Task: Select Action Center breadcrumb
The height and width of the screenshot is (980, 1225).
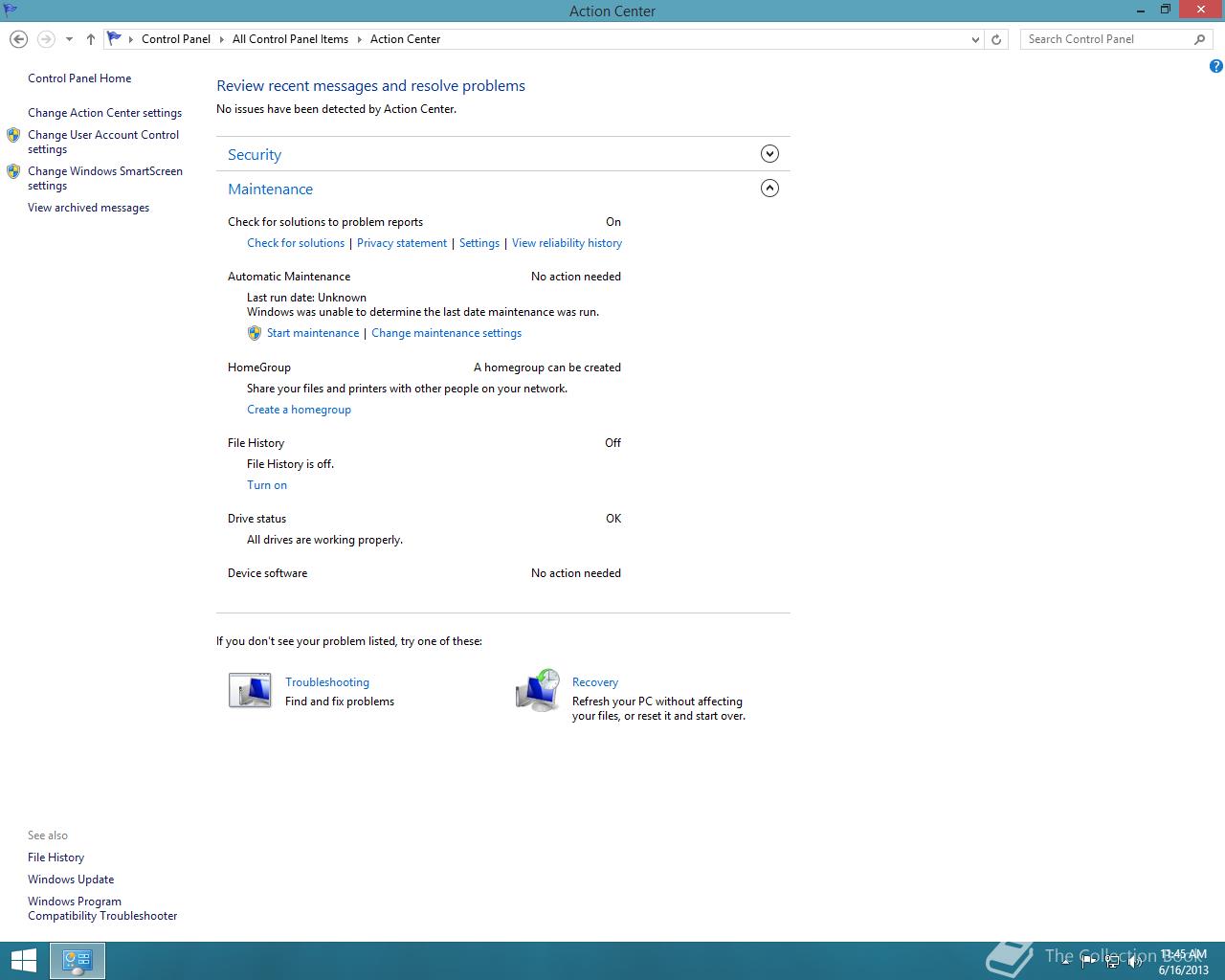Action: (x=405, y=39)
